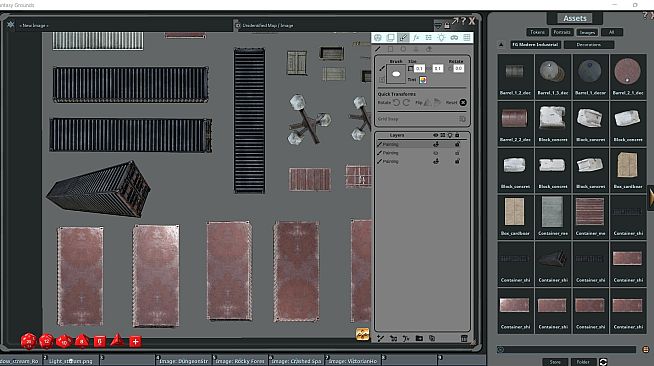The height and width of the screenshot is (366, 654).
Task: Flip vertically in Quick Transforms
Action: pyautogui.click(x=437, y=103)
